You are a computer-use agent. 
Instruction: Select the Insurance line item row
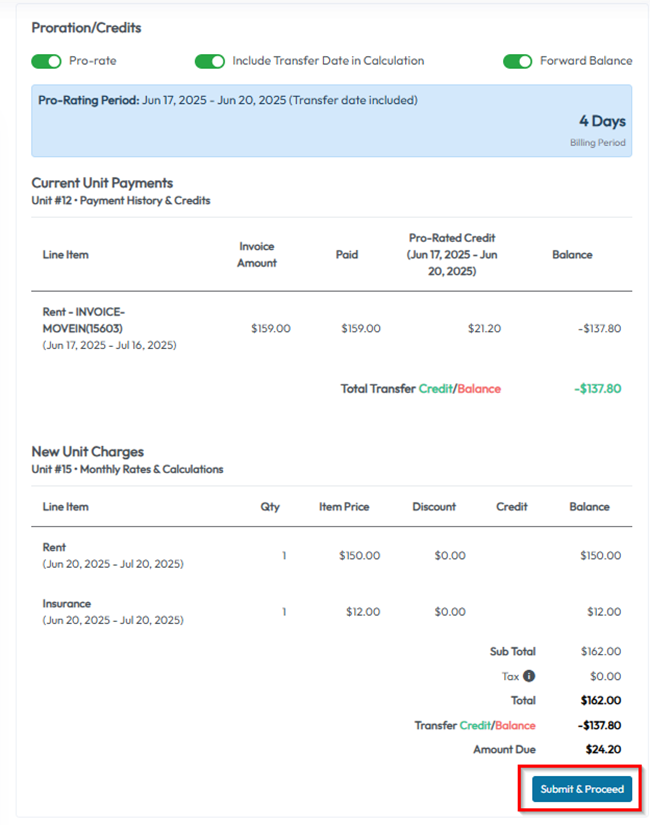[x=67, y=604]
